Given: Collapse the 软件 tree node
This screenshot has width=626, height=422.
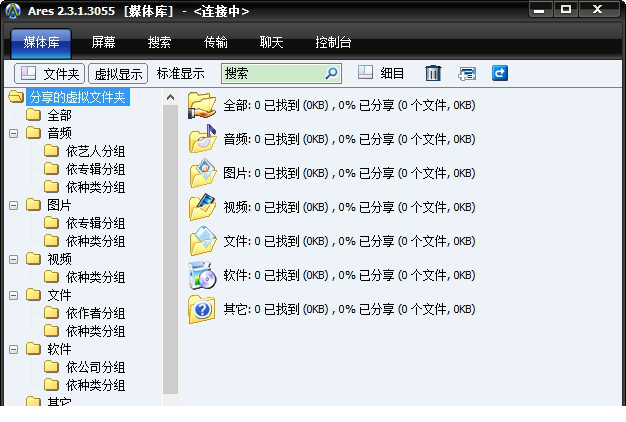Looking at the screenshot, I should click(14, 349).
